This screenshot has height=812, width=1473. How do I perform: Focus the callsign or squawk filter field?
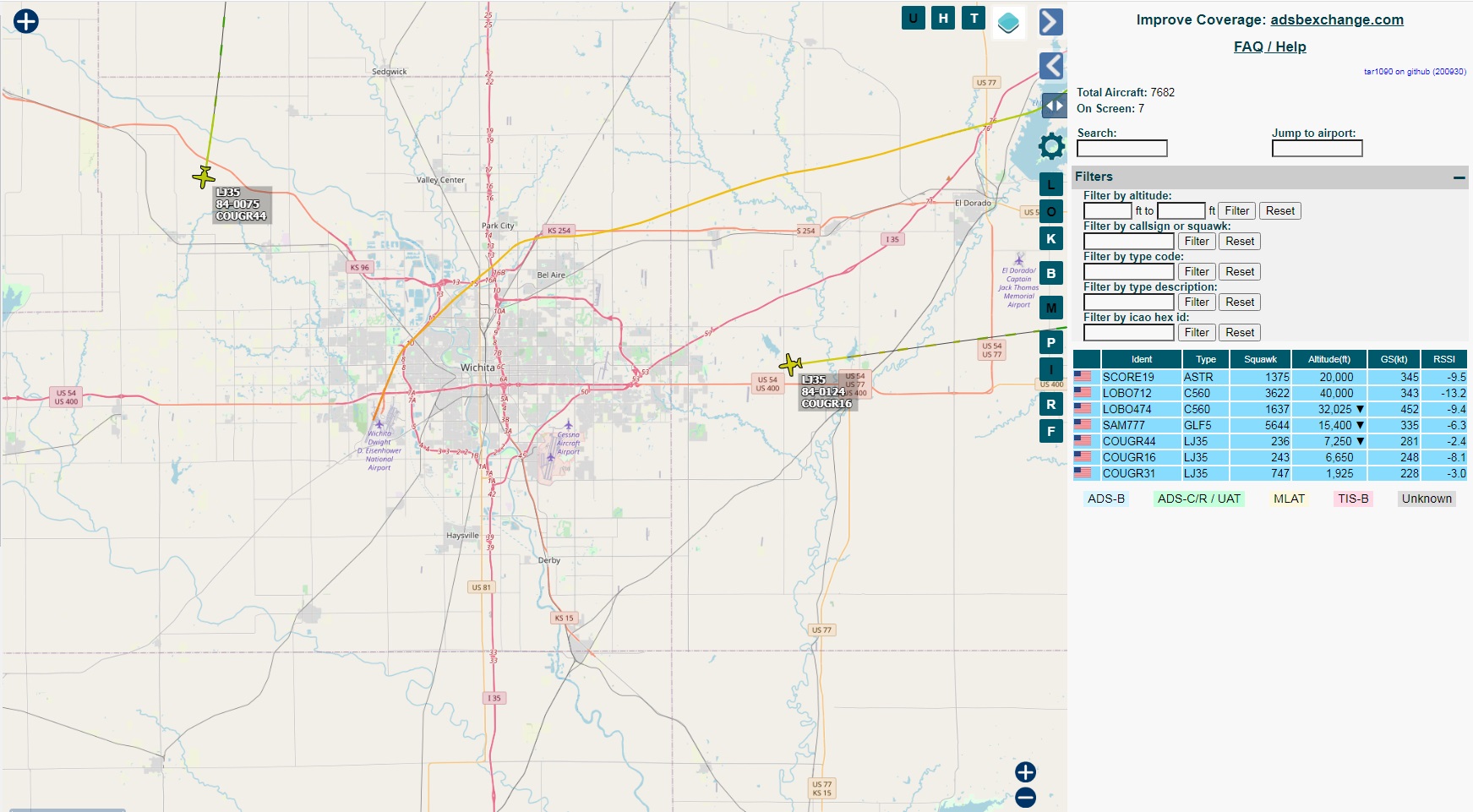click(x=1129, y=242)
